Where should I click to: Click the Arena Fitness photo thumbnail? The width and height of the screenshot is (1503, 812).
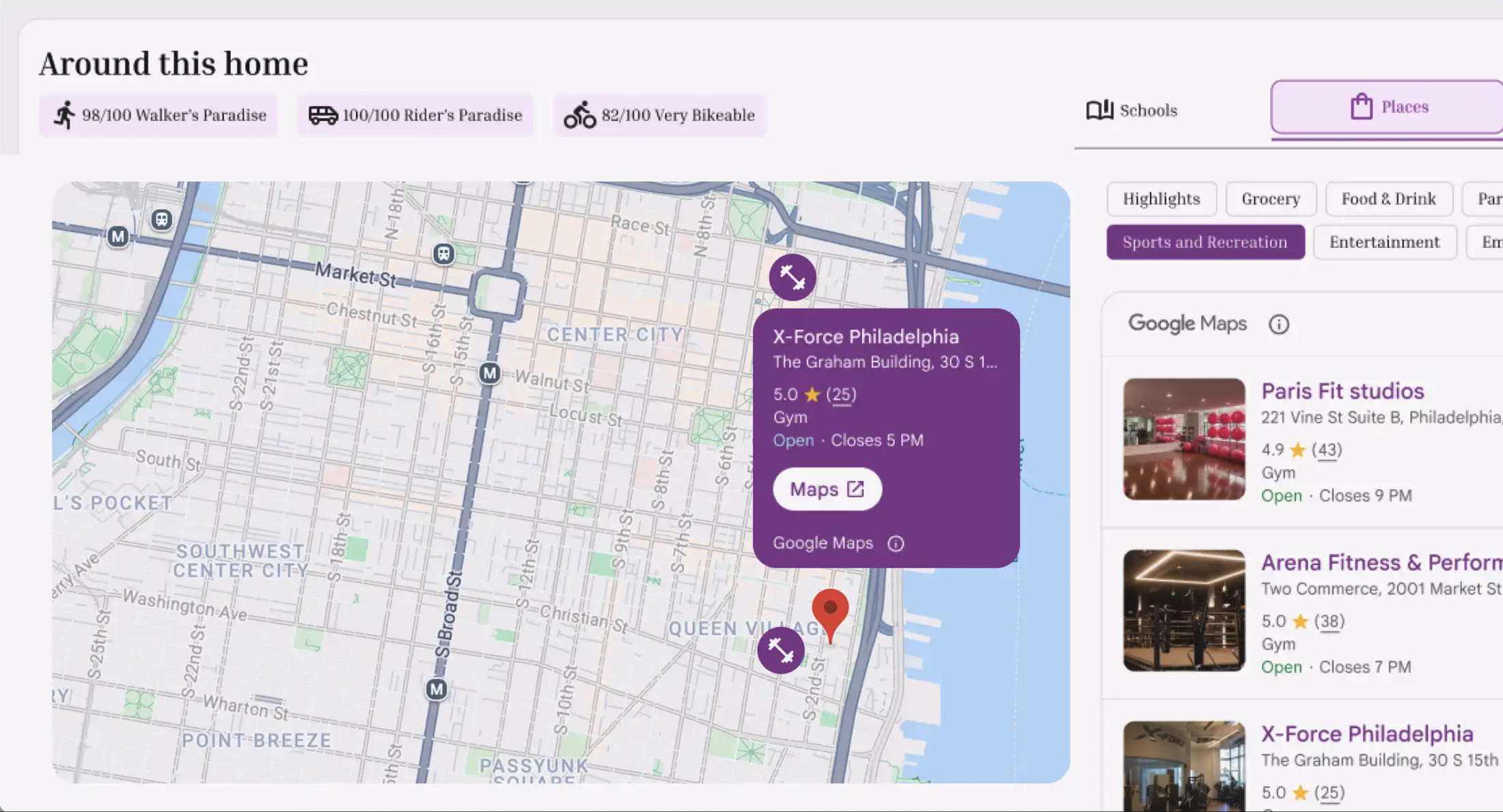[x=1184, y=611]
